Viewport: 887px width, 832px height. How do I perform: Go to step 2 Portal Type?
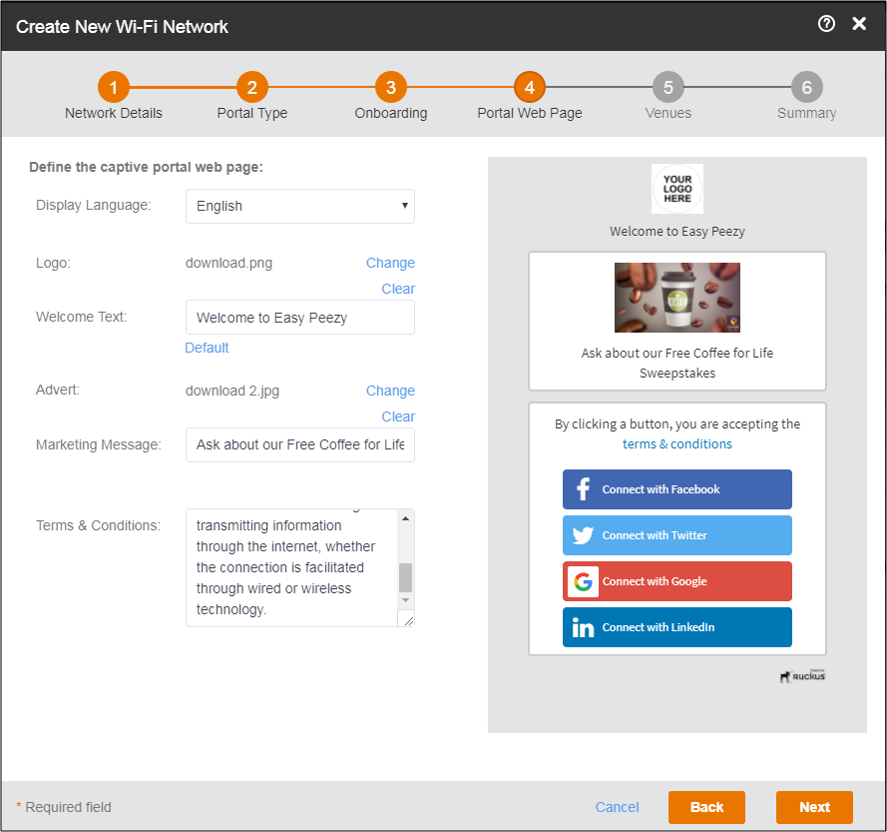252,88
